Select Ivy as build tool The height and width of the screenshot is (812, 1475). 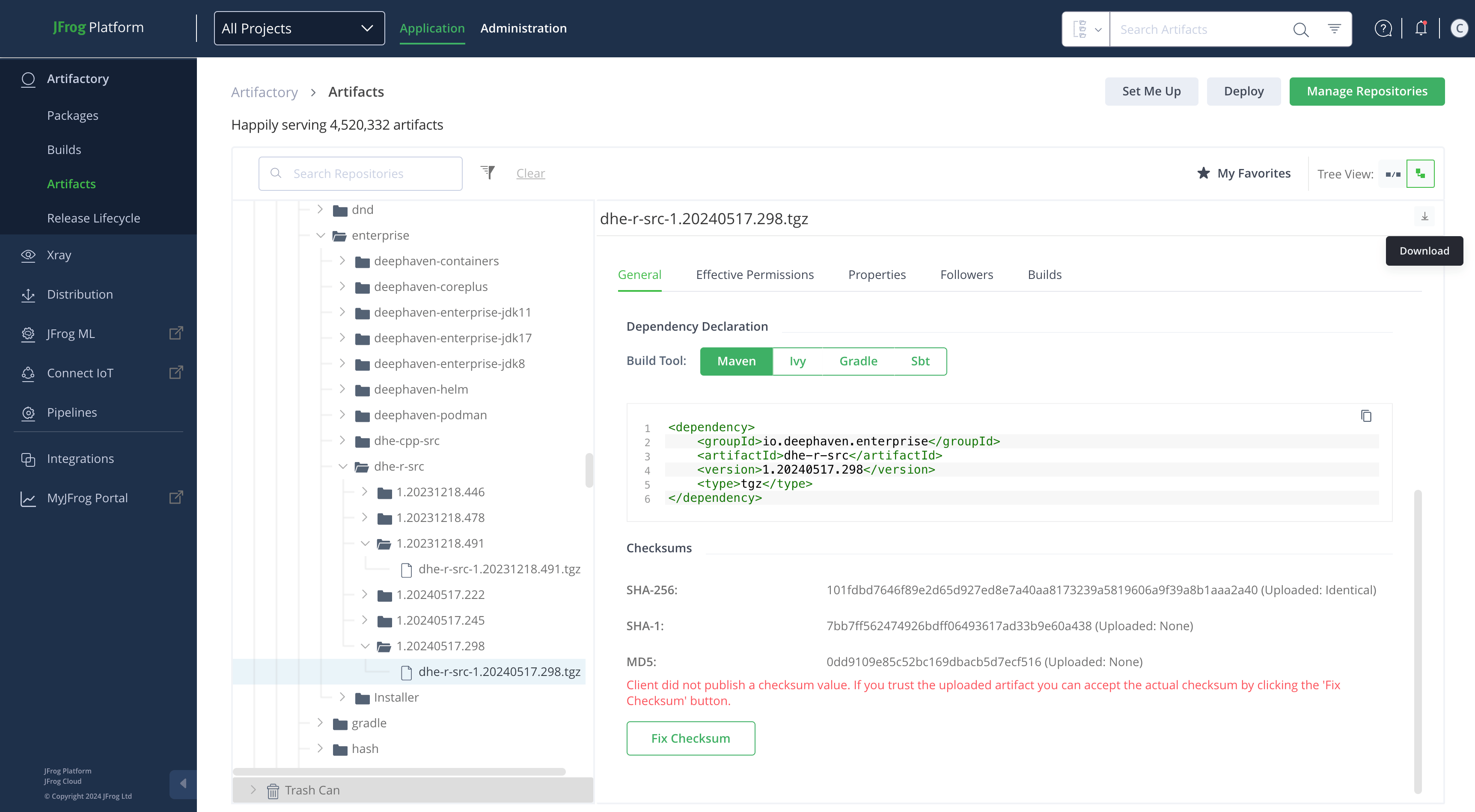pos(797,361)
